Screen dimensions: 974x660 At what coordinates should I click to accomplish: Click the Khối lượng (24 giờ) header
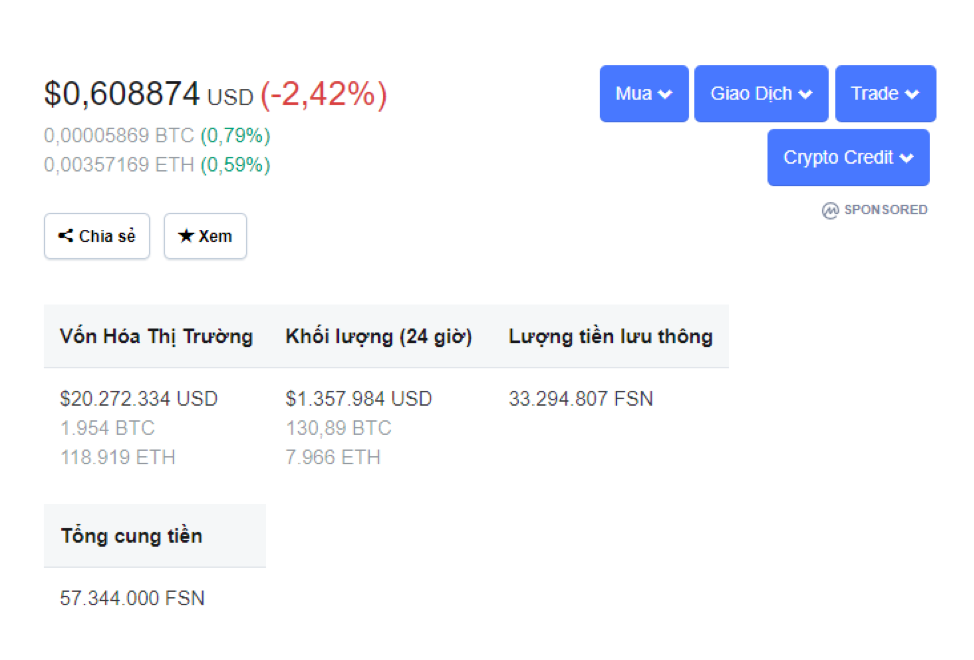(x=379, y=337)
